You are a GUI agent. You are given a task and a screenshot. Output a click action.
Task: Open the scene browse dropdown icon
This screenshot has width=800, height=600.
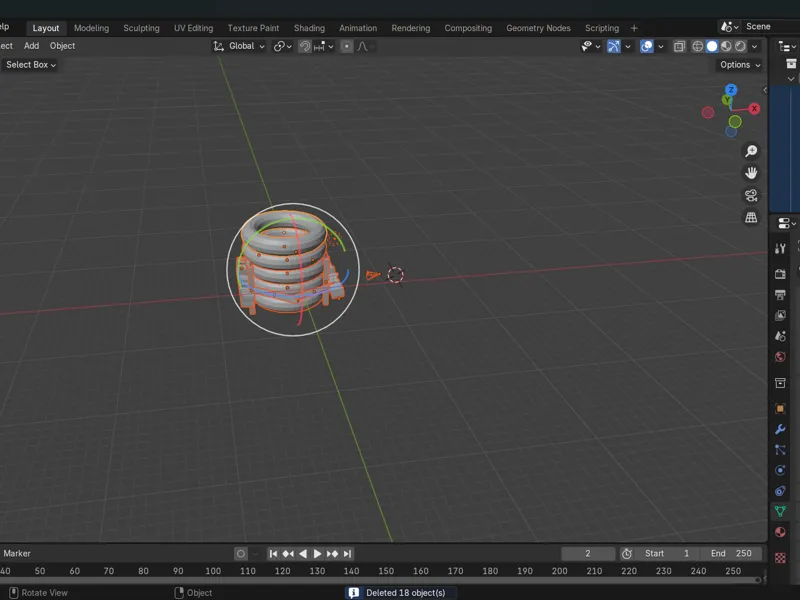(730, 27)
